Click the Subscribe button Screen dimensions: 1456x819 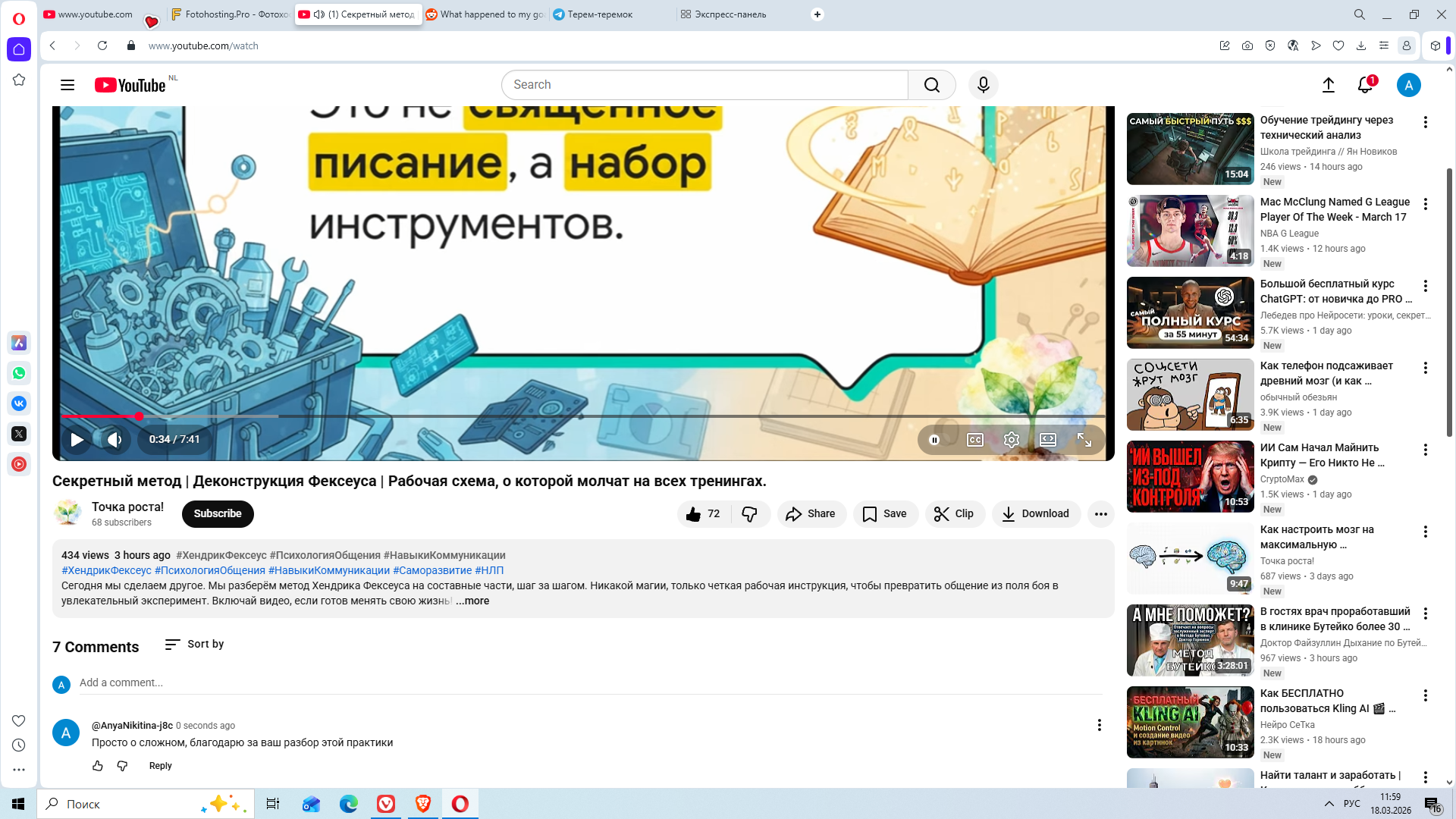pos(218,513)
